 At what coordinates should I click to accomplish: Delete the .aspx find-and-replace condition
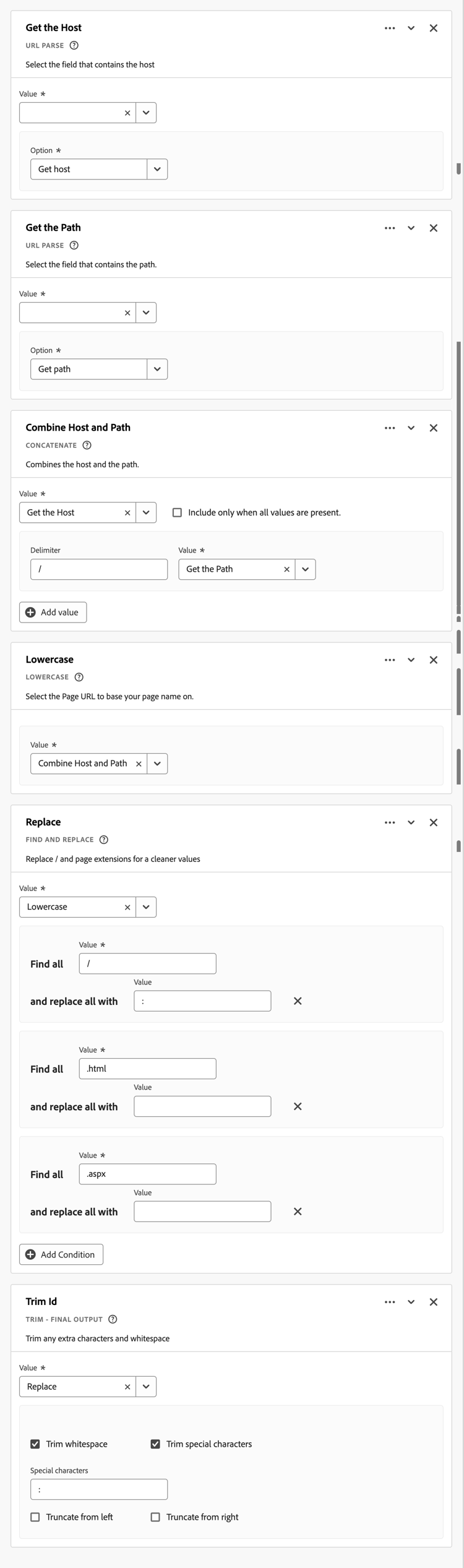298,1212
